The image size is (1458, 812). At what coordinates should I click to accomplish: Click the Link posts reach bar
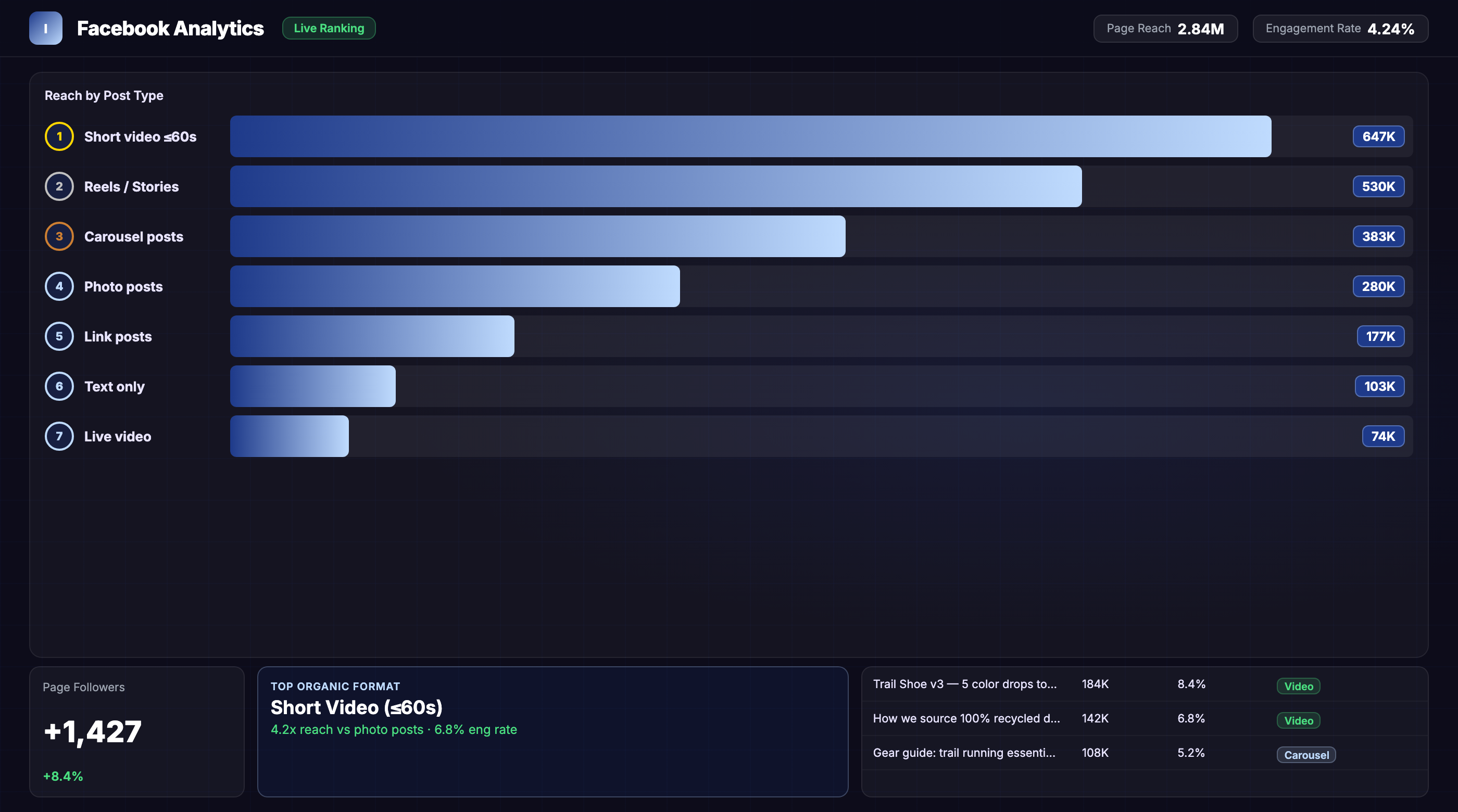(x=372, y=336)
